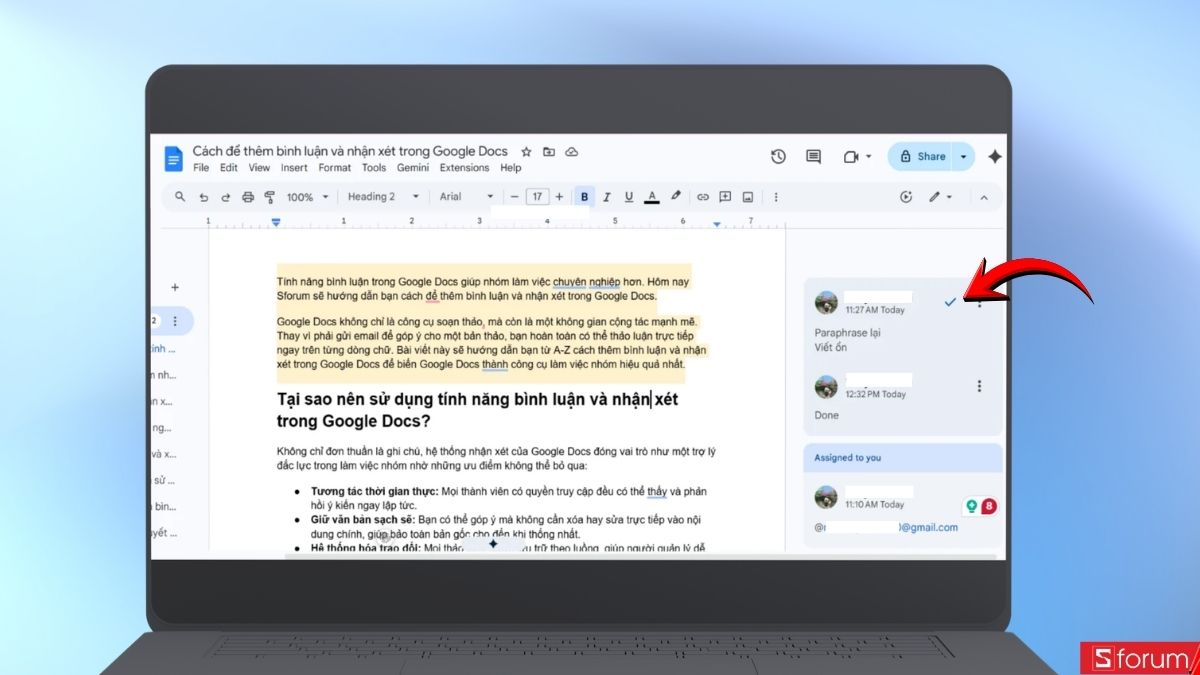Open more options on 11:27 AM comment

(979, 302)
